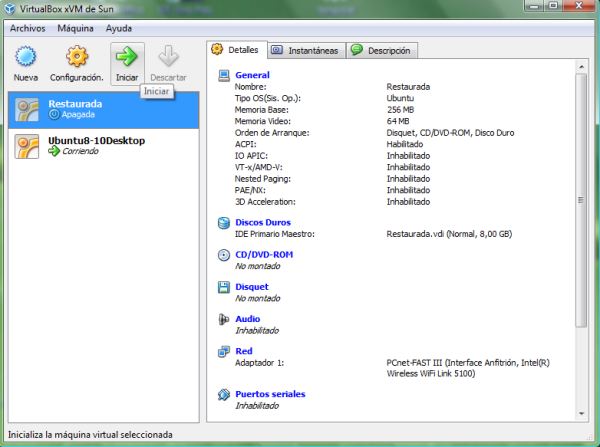Click the Audio speaker icon

224,319
